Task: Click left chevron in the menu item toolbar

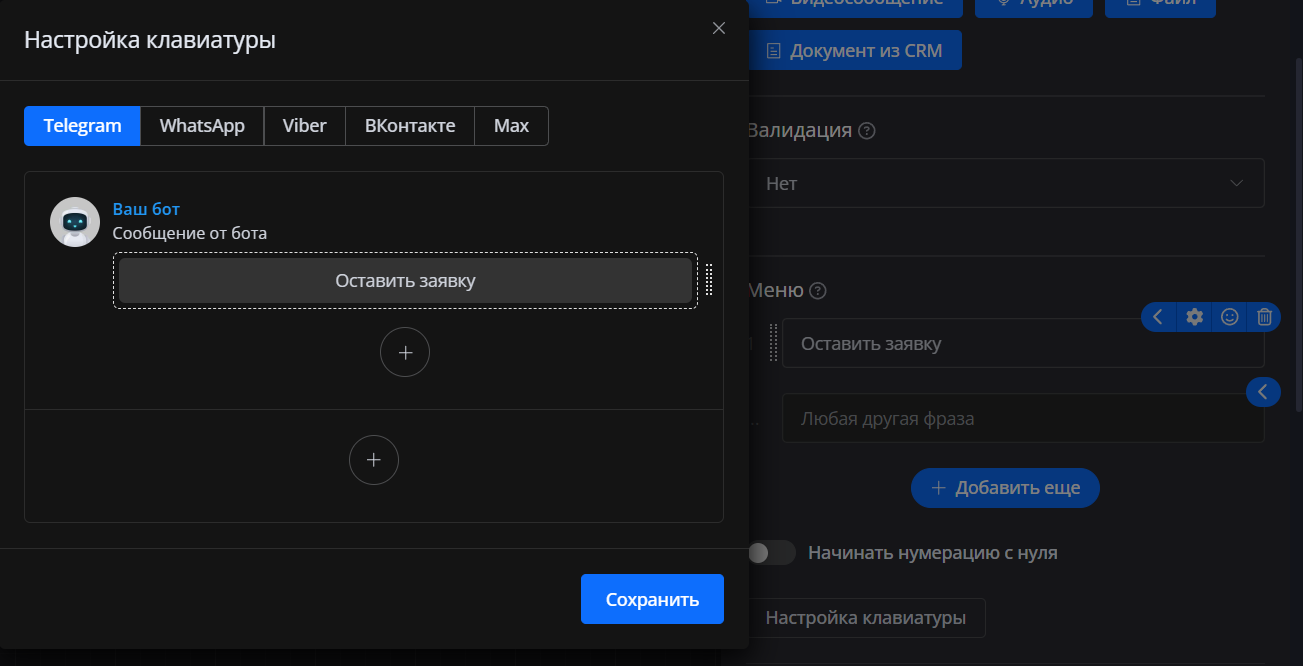Action: point(1158,317)
